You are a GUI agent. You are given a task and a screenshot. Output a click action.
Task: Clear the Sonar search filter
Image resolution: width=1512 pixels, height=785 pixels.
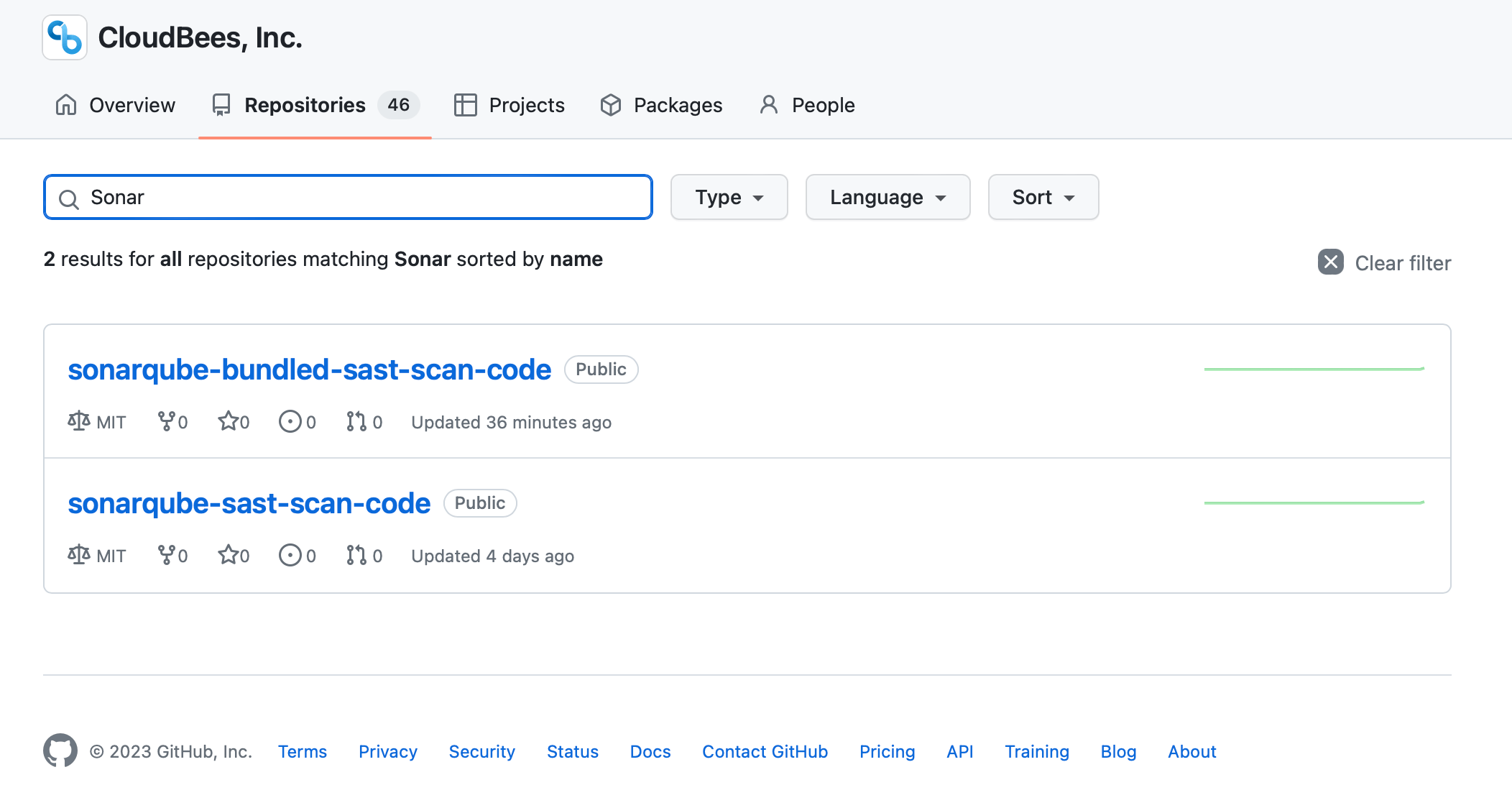pyautogui.click(x=1330, y=262)
